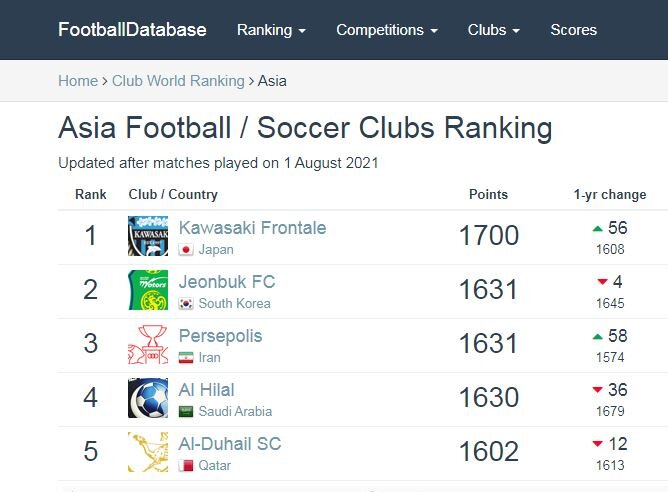Click the Saudi Arabia flag icon

[x=186, y=412]
